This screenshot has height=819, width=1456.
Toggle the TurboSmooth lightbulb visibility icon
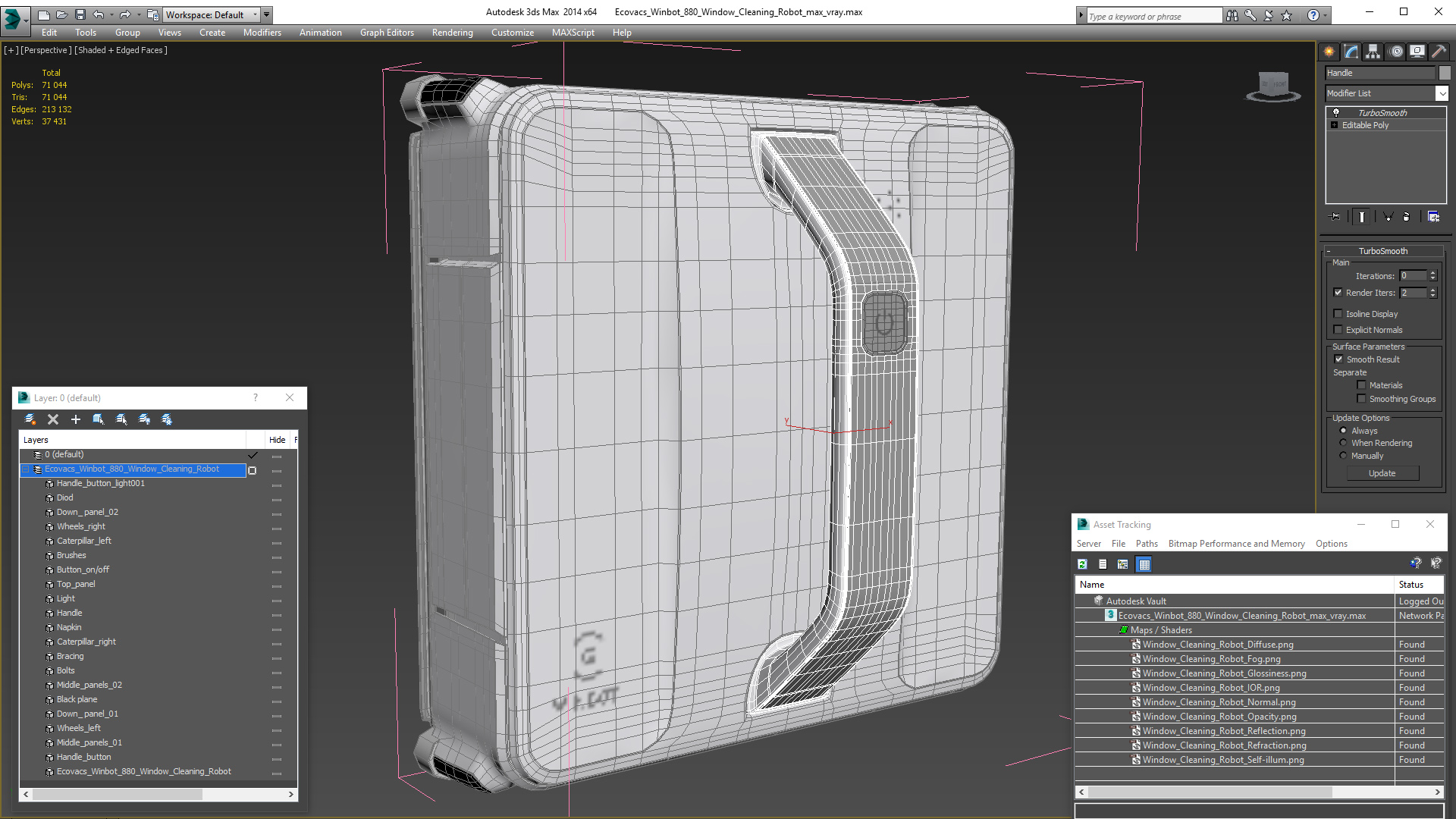(1336, 112)
